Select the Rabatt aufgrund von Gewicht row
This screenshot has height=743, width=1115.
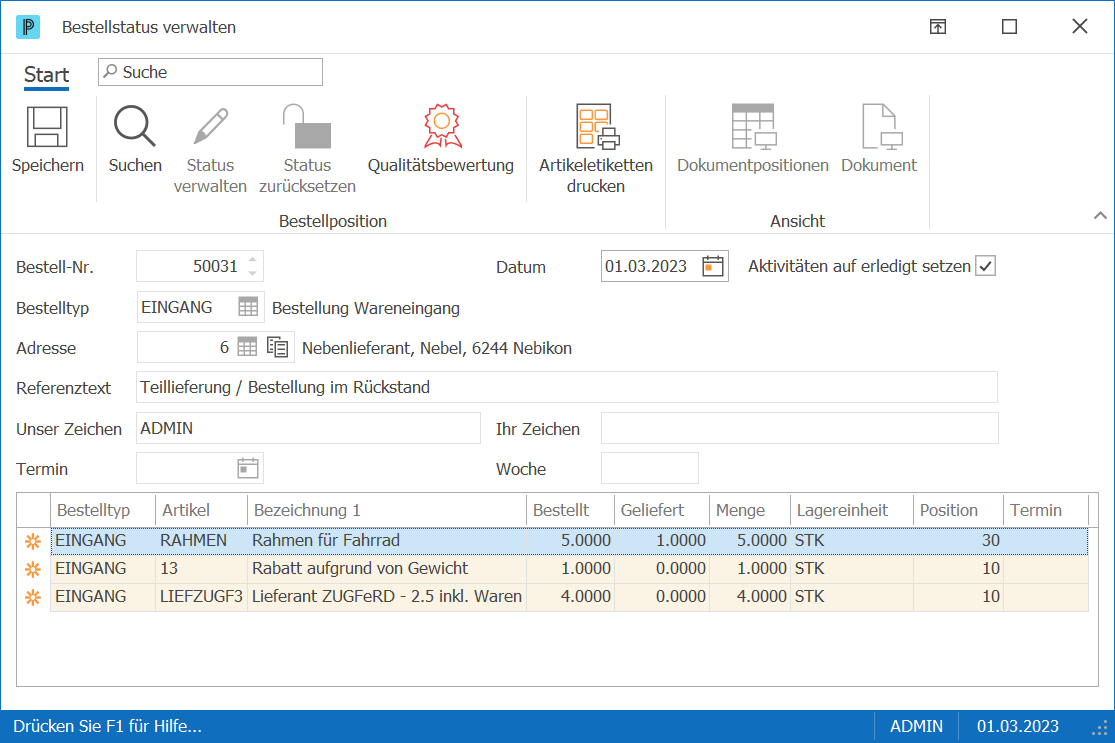point(569,569)
